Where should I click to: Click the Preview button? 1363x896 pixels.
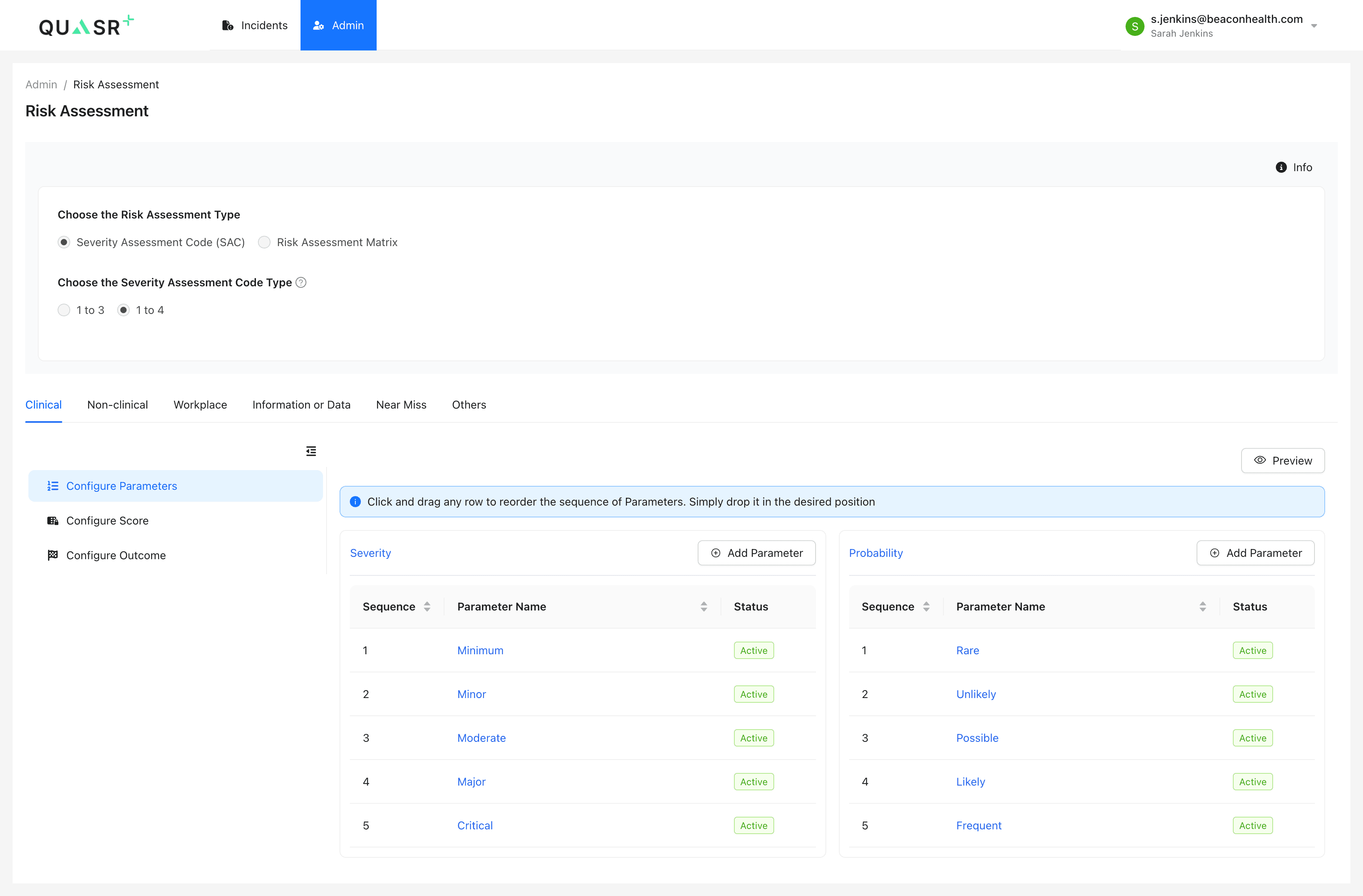click(x=1282, y=460)
